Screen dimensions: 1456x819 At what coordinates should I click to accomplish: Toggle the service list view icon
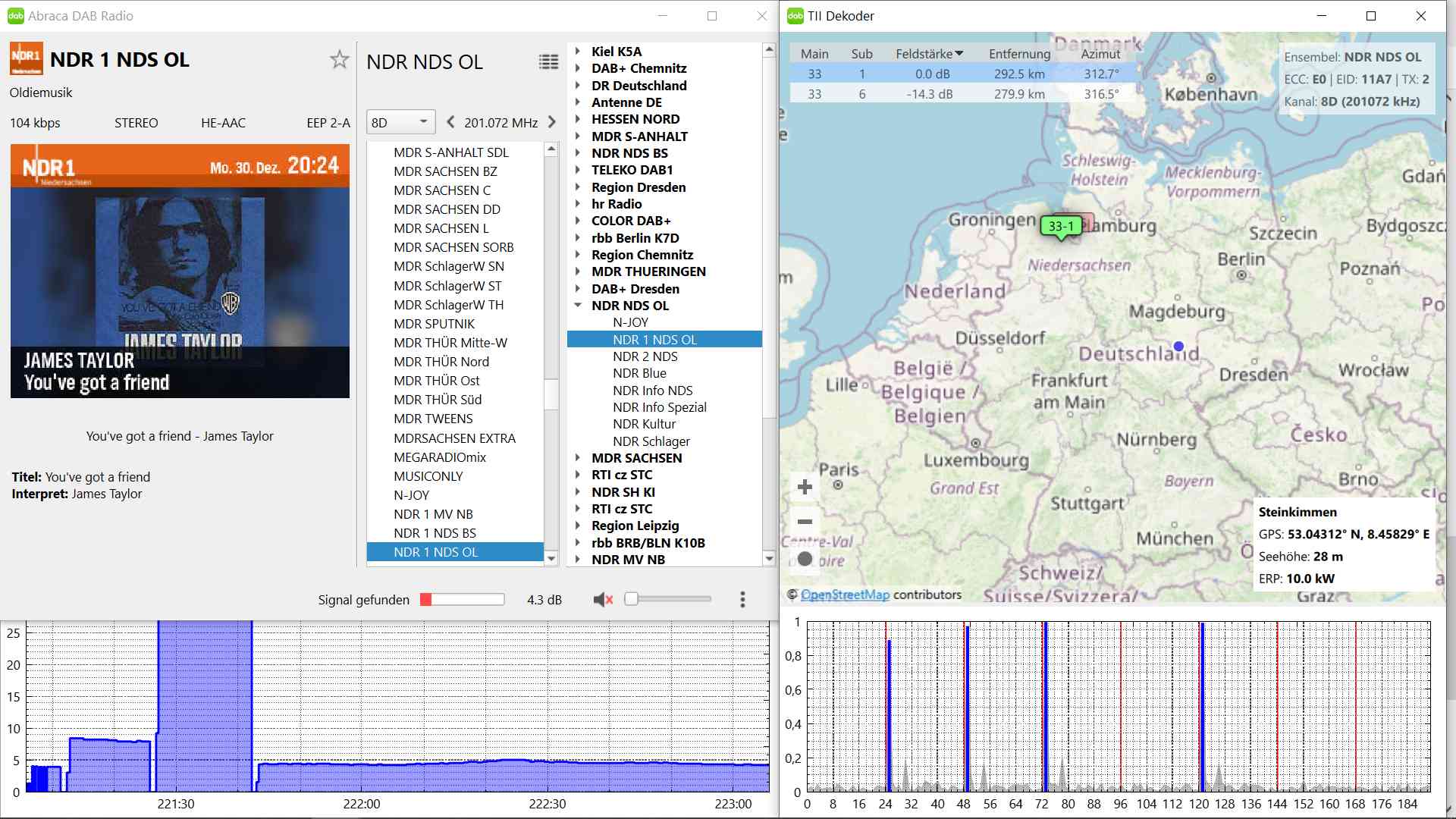point(548,62)
